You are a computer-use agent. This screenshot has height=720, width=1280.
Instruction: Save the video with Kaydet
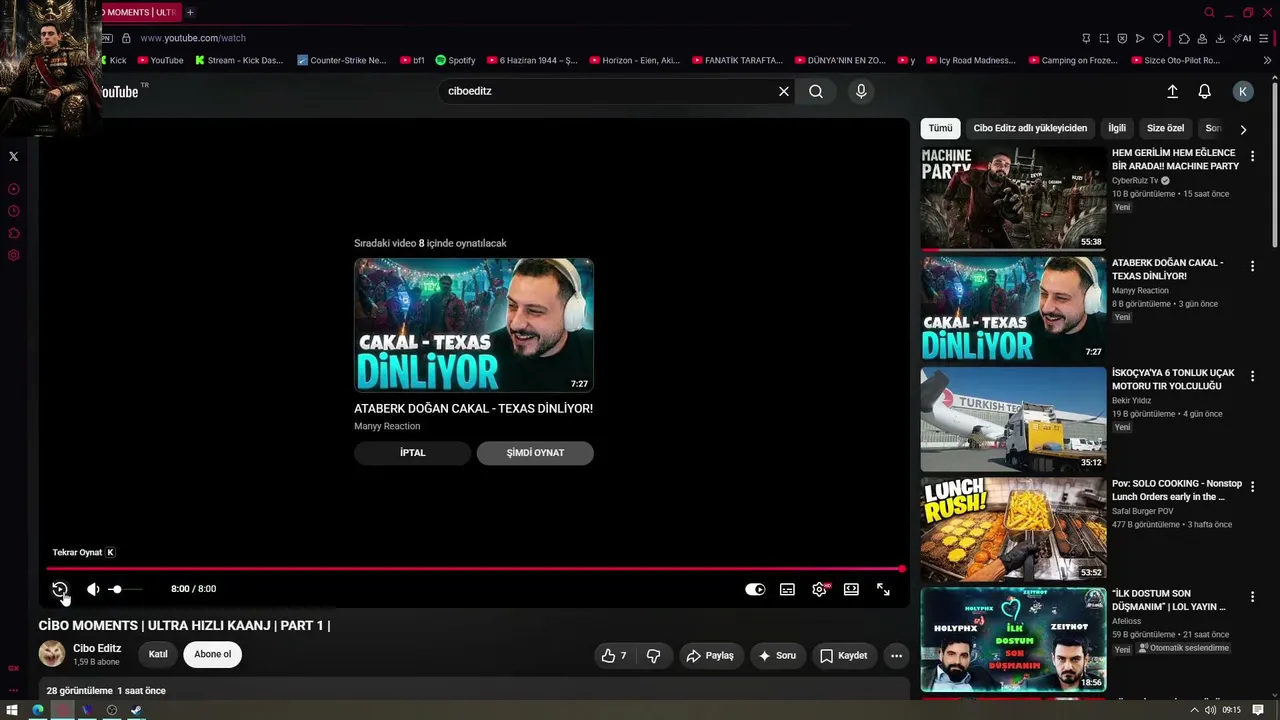click(844, 656)
